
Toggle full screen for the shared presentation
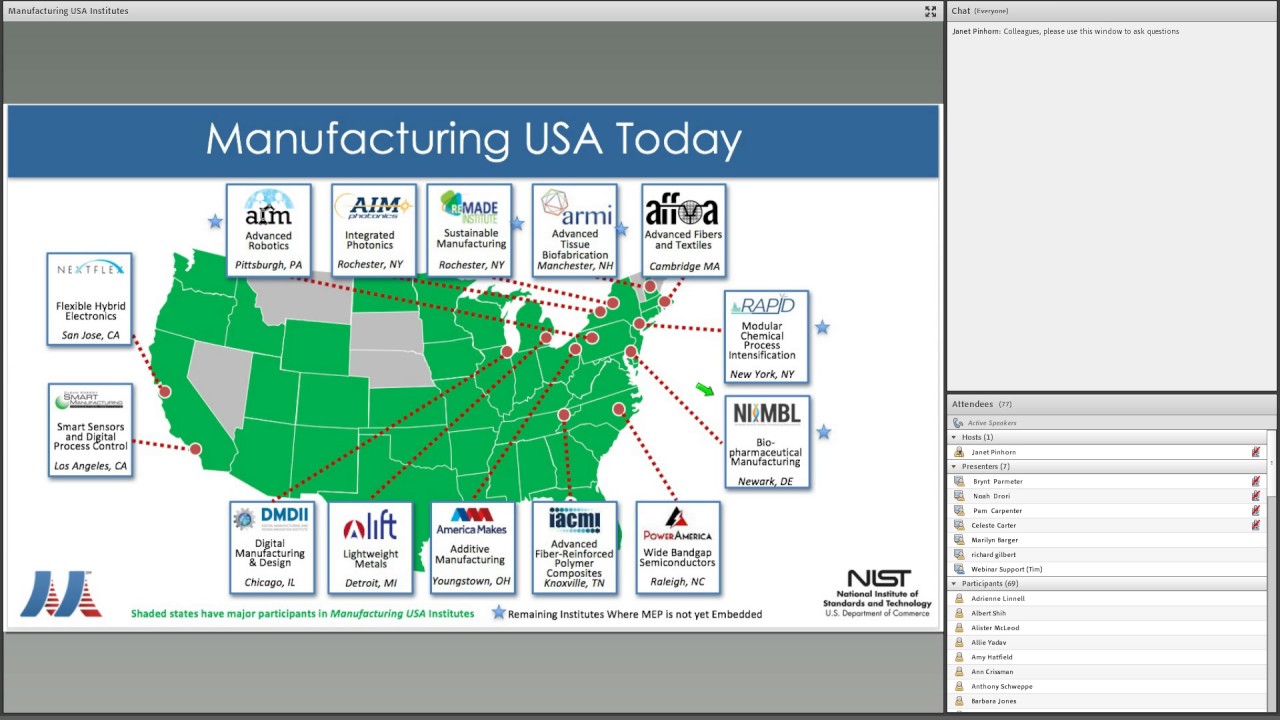930,11
